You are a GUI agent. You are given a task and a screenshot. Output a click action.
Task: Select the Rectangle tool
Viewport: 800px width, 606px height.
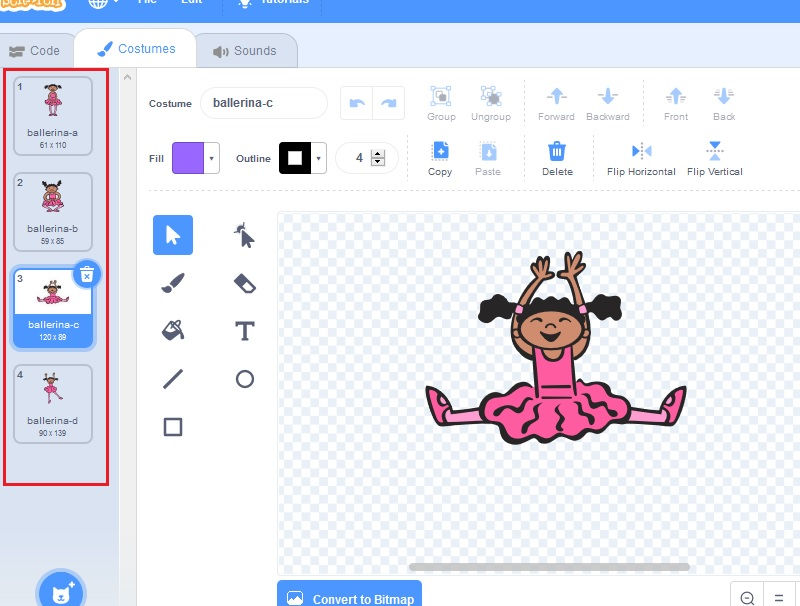click(x=173, y=427)
